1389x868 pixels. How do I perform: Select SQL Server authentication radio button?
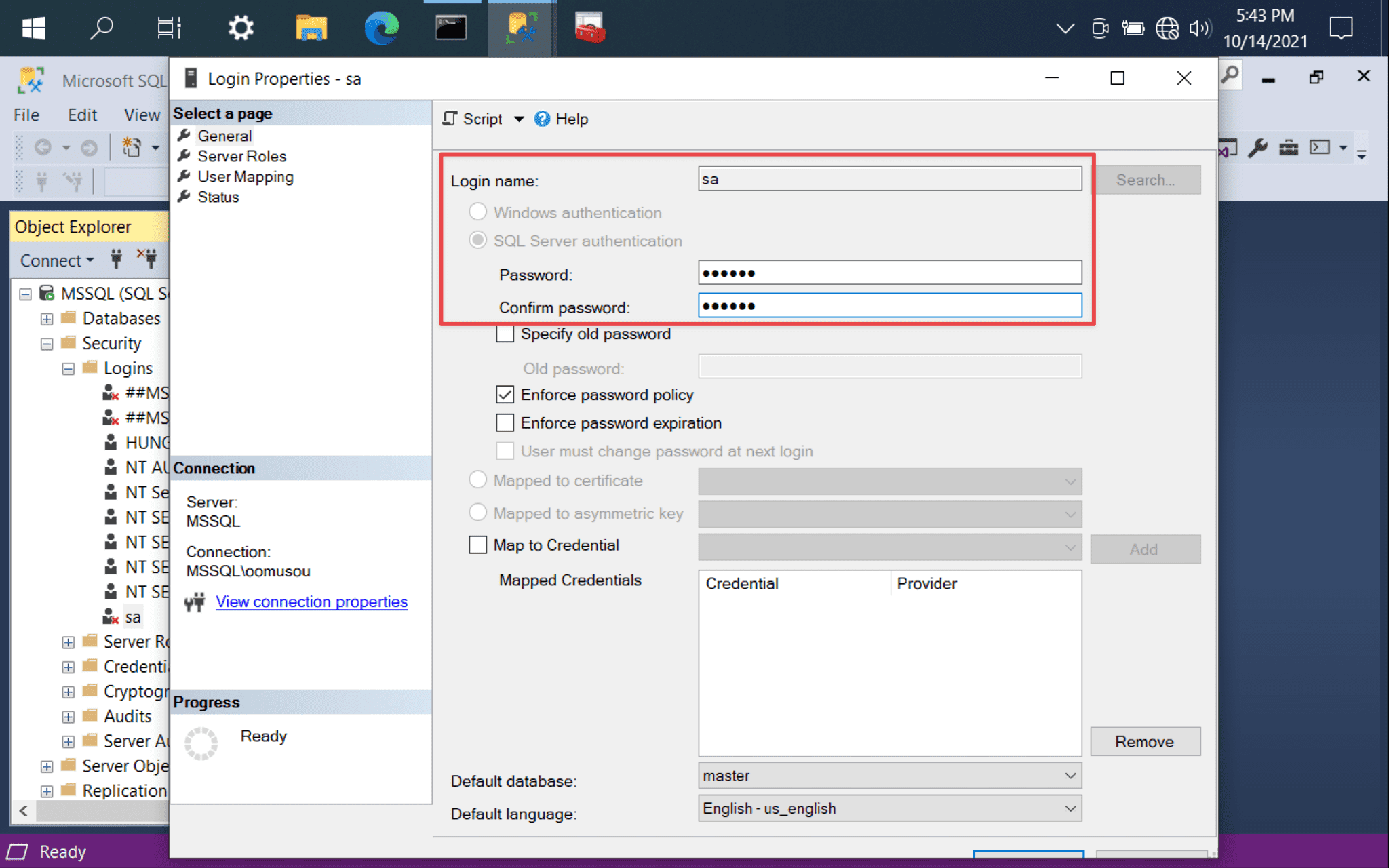click(477, 240)
